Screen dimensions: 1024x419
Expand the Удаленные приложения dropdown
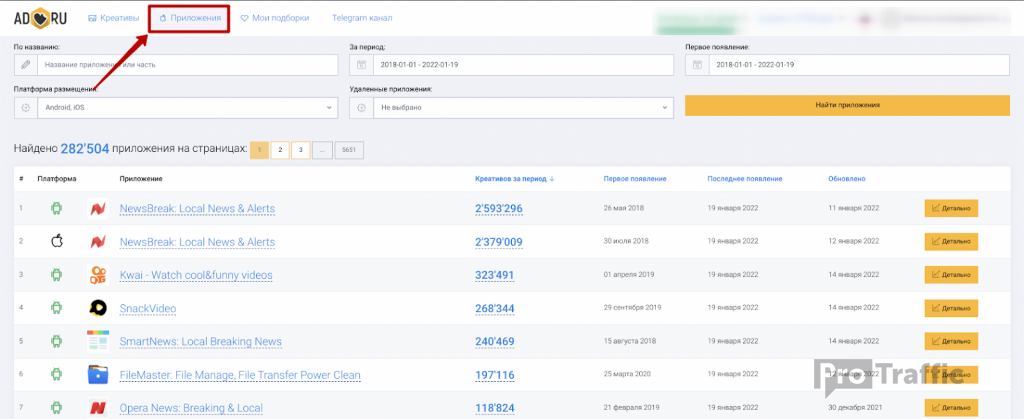(512, 107)
